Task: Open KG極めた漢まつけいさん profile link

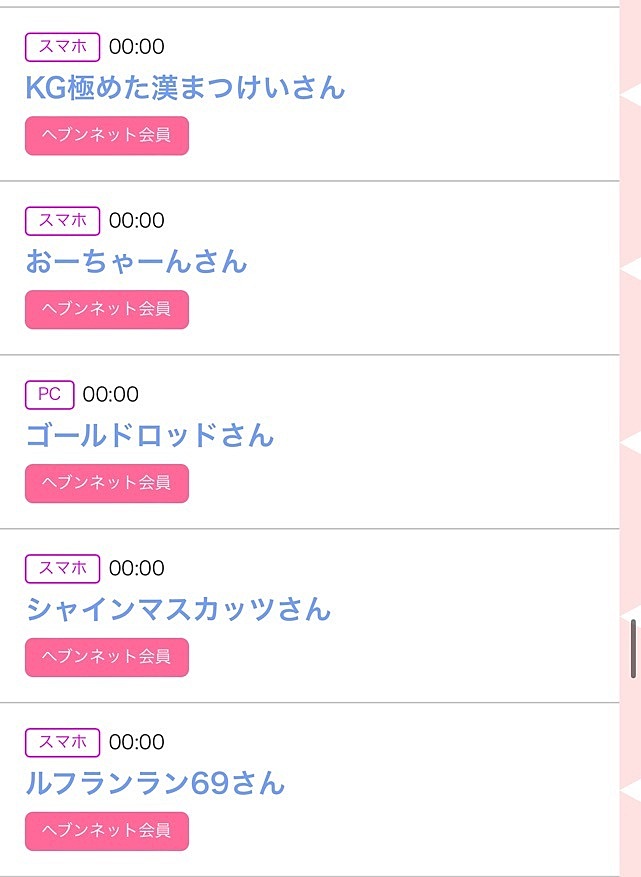Action: (185, 88)
